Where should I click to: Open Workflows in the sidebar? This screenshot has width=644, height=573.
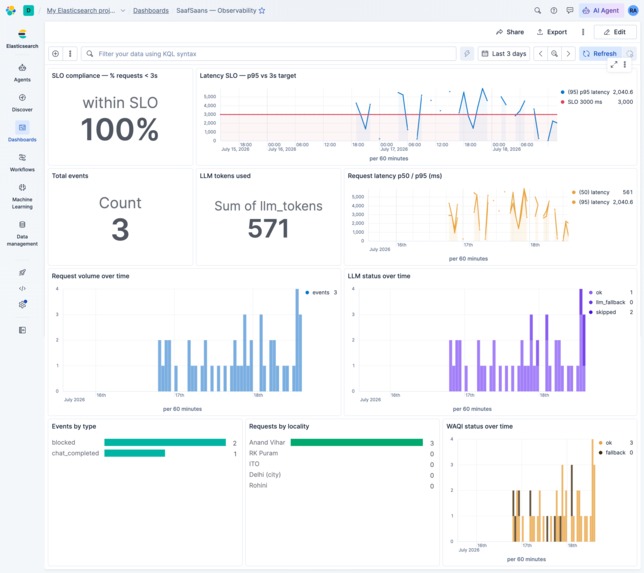click(x=22, y=163)
